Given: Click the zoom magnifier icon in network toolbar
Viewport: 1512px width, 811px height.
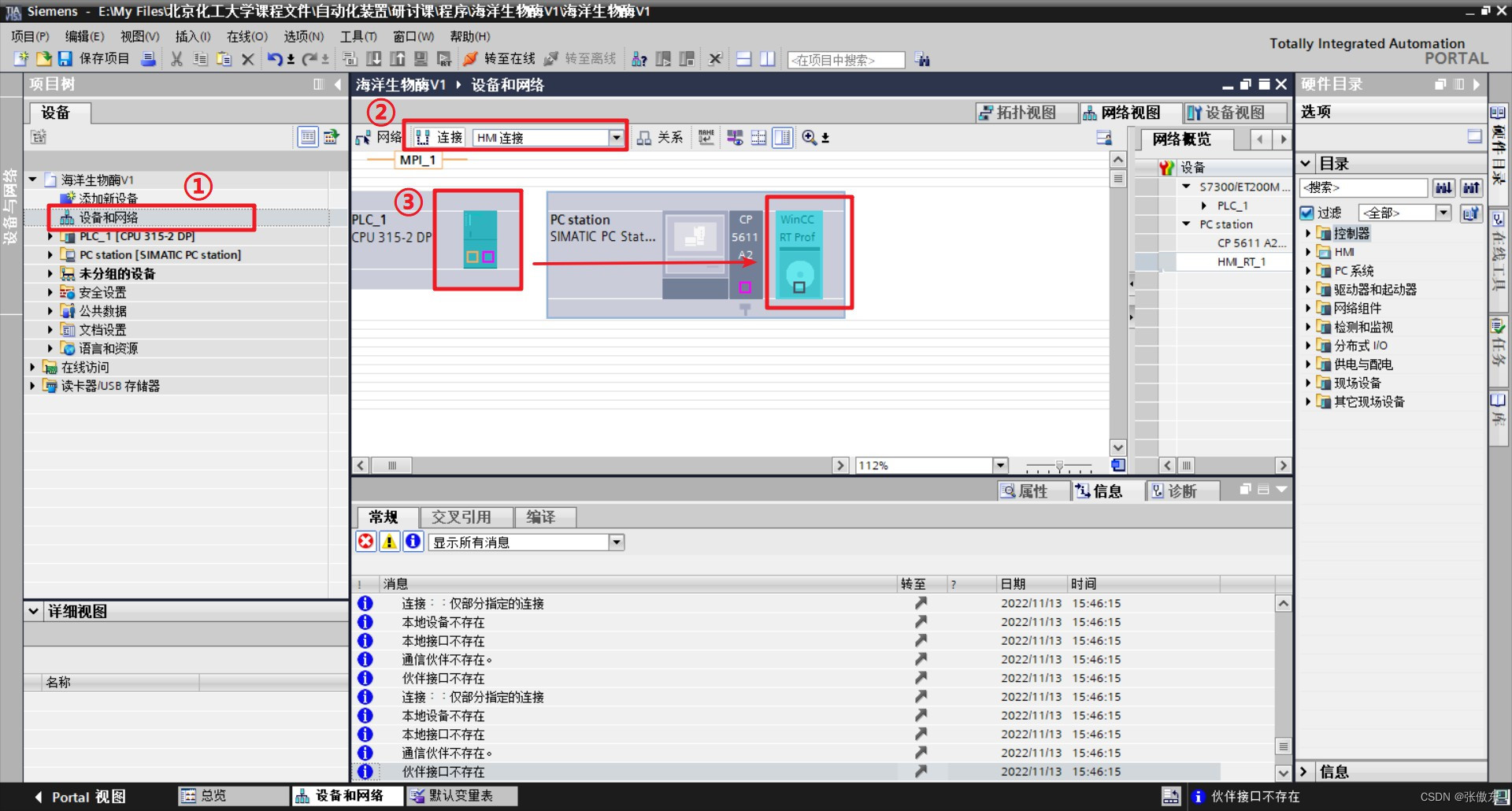Looking at the screenshot, I should pos(809,138).
